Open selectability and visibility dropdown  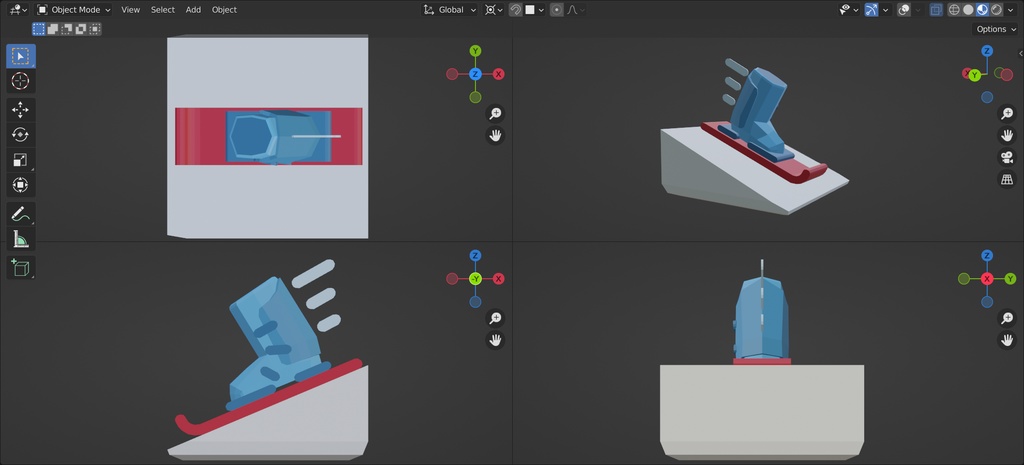849,10
